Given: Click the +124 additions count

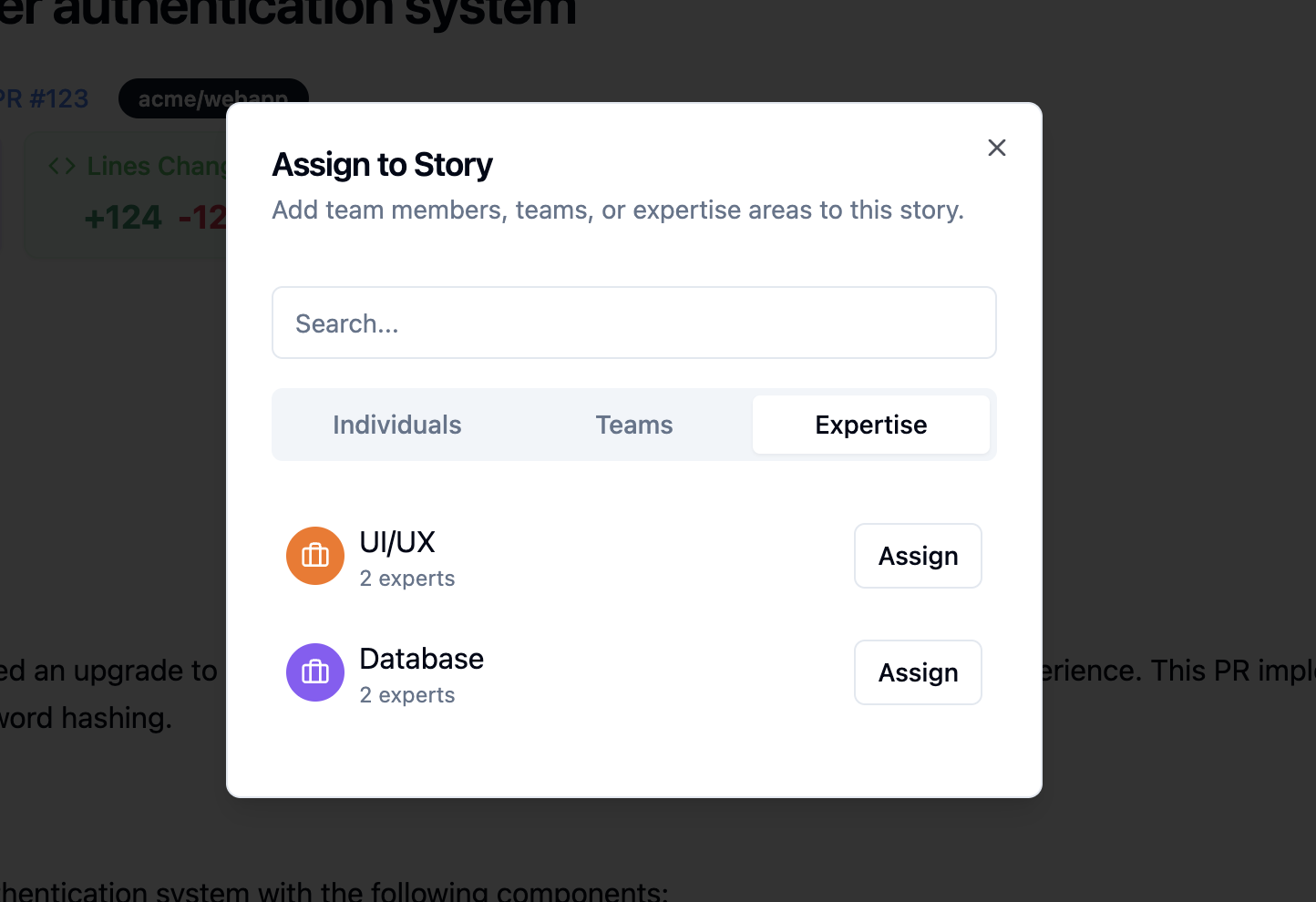Looking at the screenshot, I should 123,218.
